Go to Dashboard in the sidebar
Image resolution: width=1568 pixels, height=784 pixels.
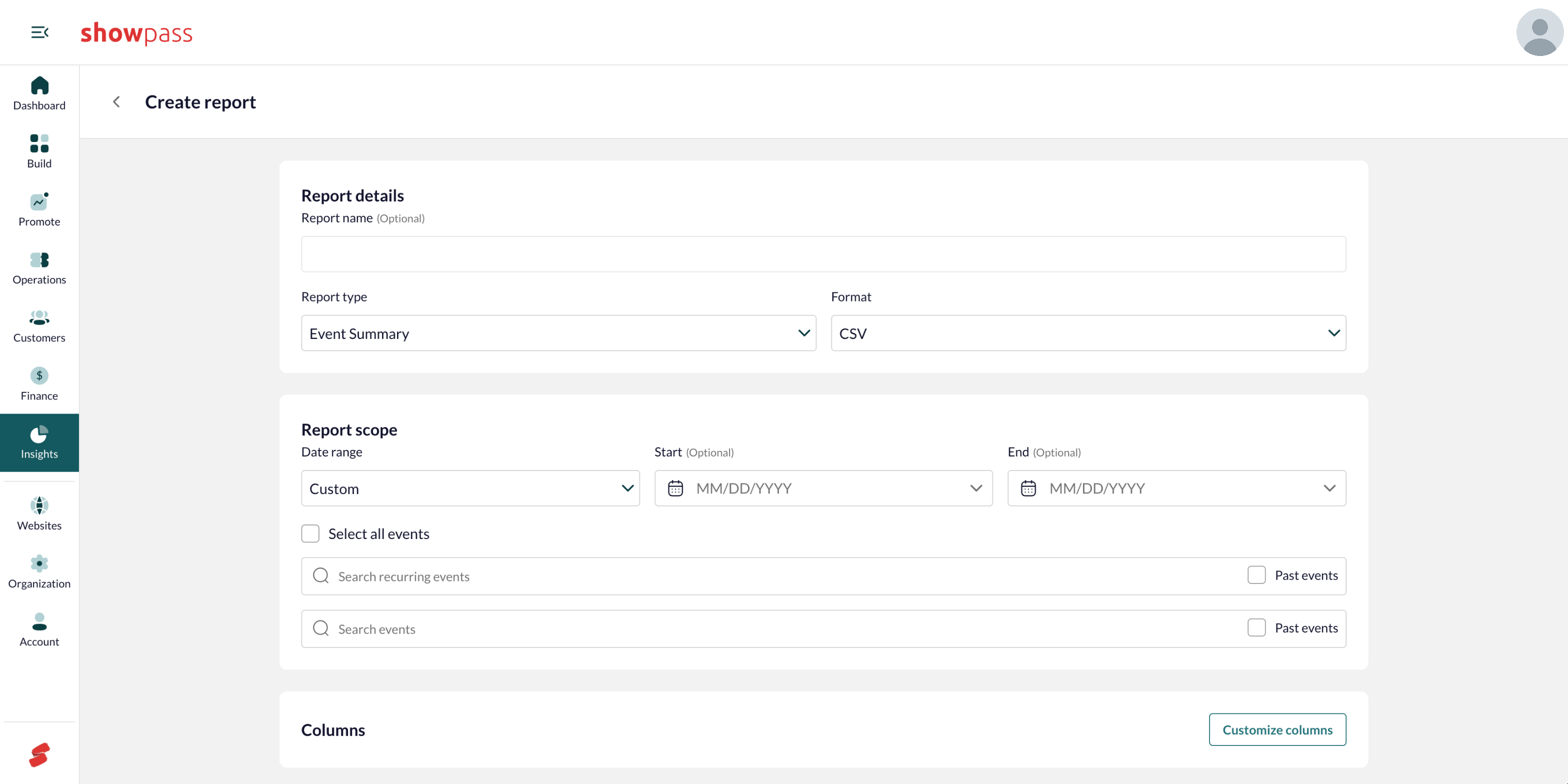(39, 93)
